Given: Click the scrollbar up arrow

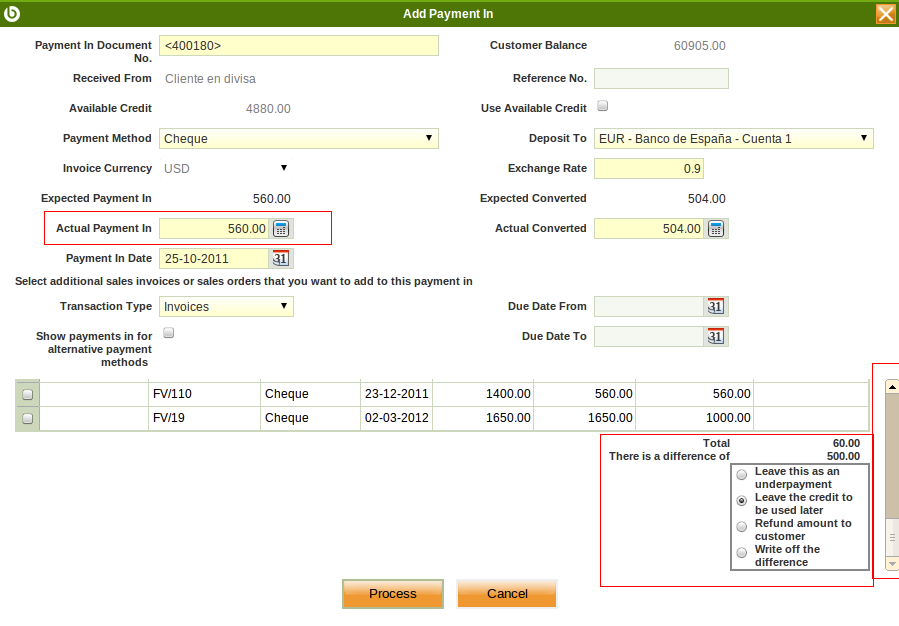Looking at the screenshot, I should coord(892,386).
